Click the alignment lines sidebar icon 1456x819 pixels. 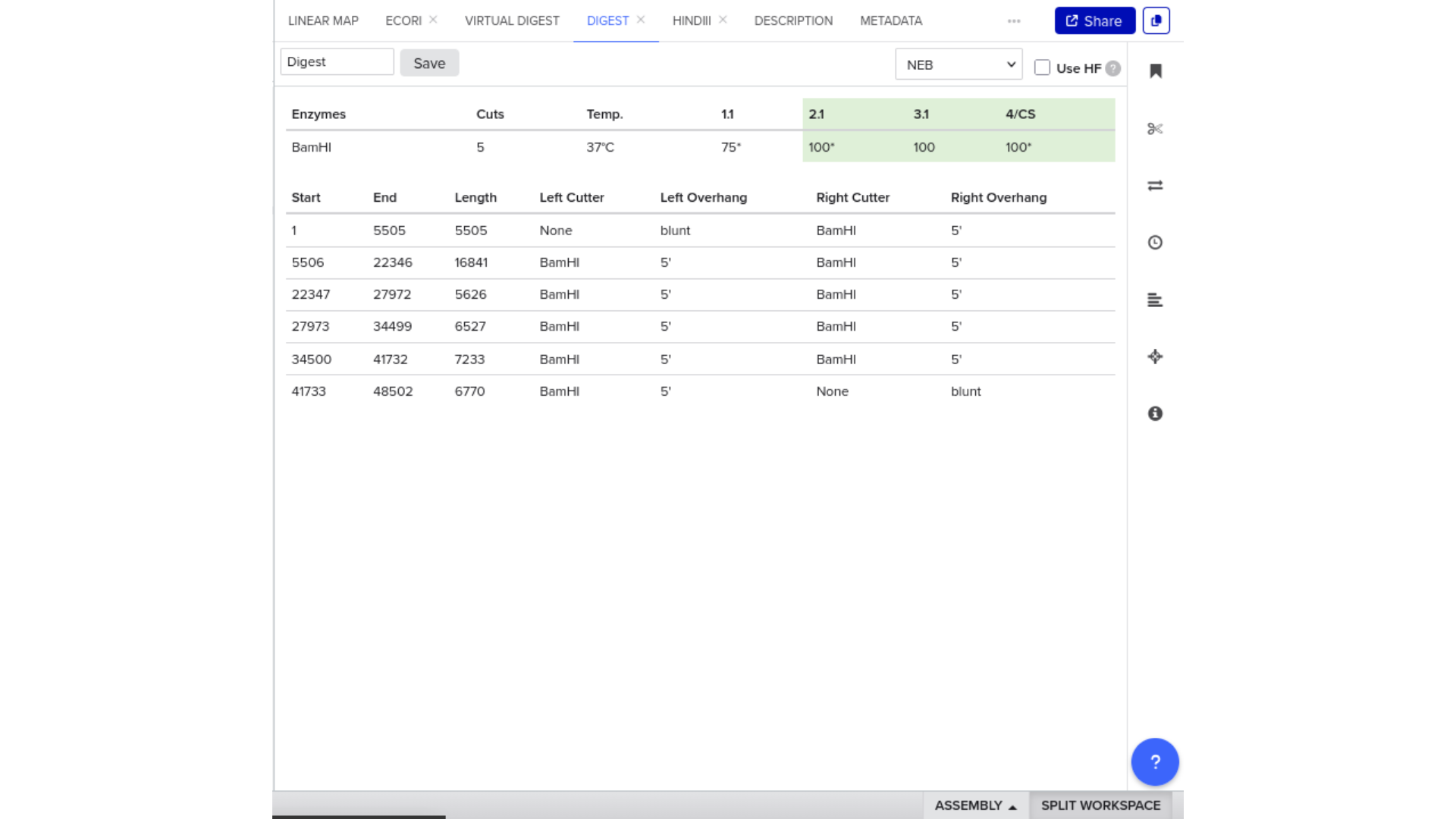tap(1155, 300)
